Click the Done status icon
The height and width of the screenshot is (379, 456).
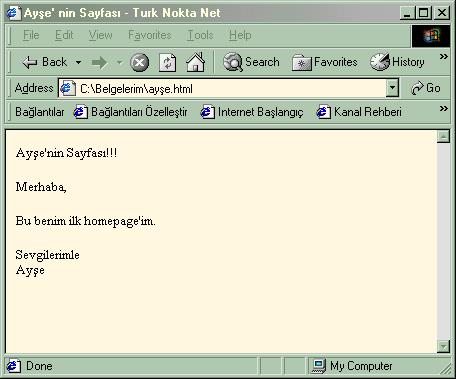(13, 366)
